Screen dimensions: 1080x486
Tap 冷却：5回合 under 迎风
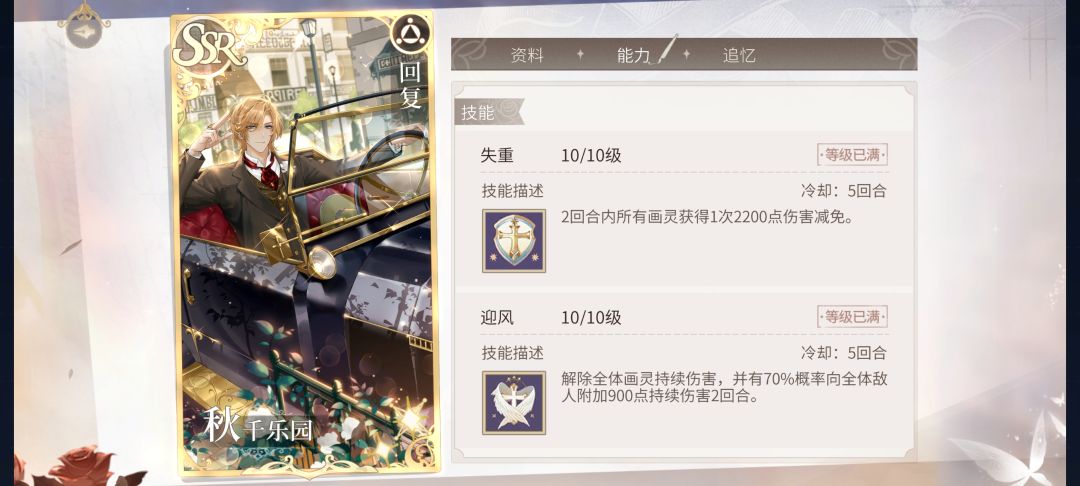(844, 353)
